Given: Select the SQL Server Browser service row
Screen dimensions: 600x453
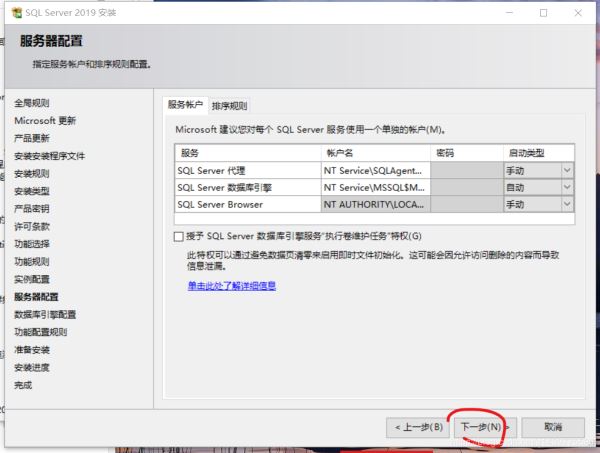Looking at the screenshot, I should (x=246, y=203).
